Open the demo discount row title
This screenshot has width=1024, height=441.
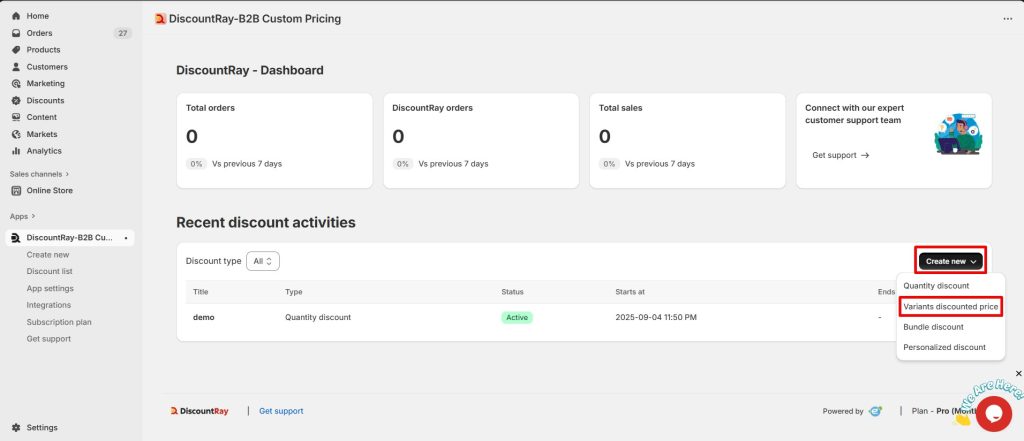204,318
